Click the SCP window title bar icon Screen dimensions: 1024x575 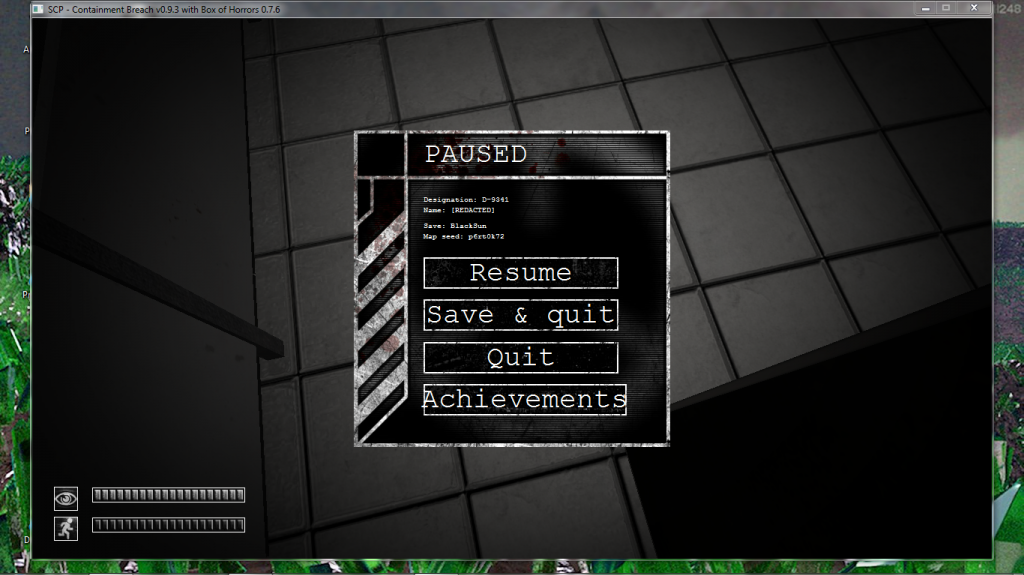tap(38, 9)
